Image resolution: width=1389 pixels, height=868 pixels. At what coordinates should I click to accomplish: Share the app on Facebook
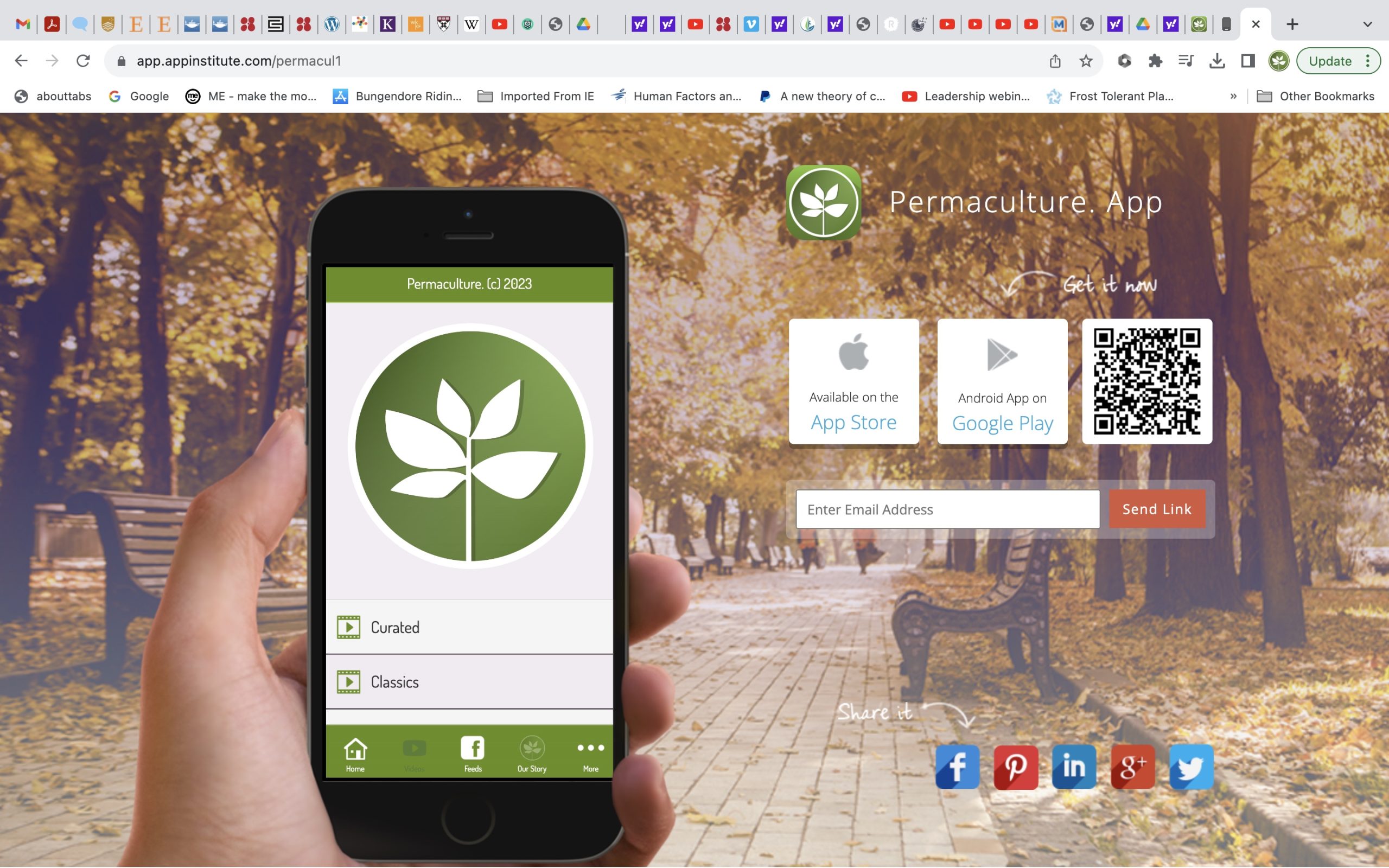click(957, 767)
